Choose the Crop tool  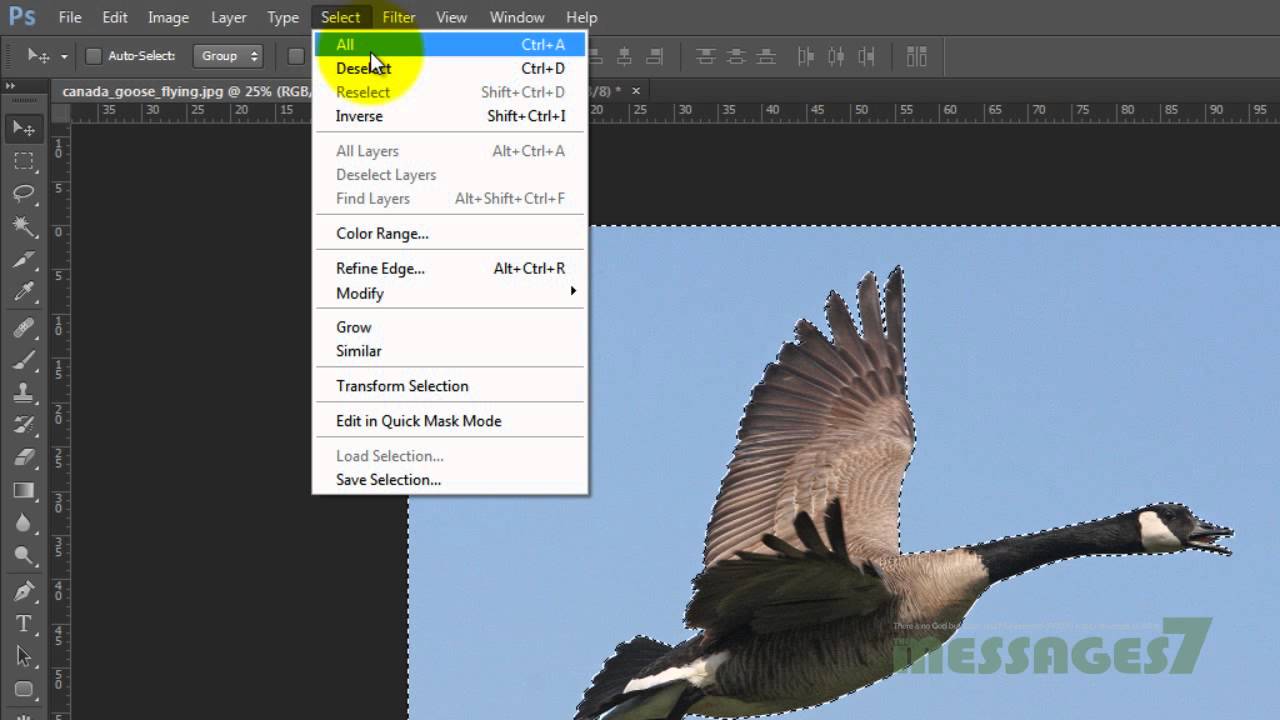tap(23, 260)
